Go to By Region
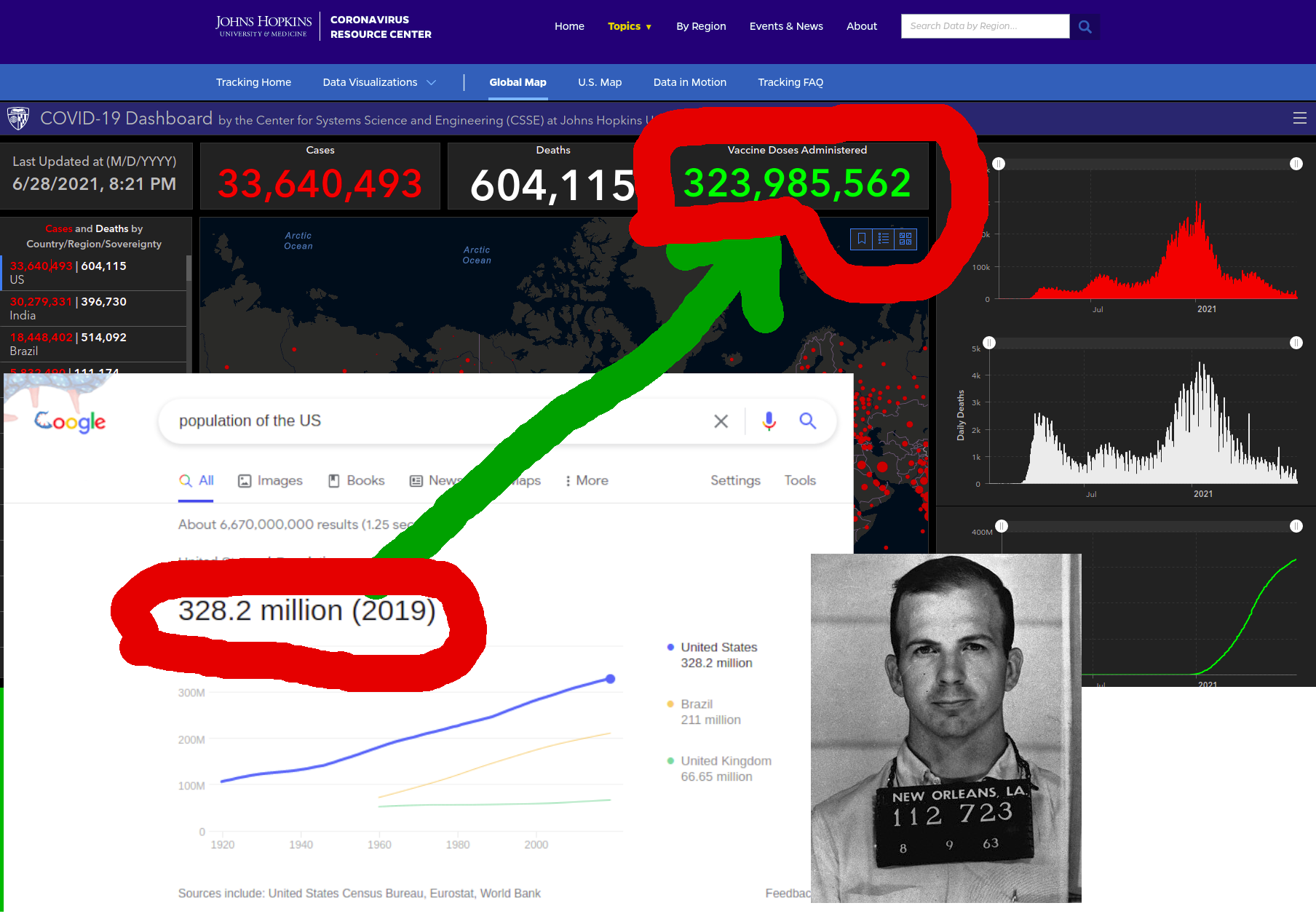Viewport: 1316px width, 919px height. 701,26
